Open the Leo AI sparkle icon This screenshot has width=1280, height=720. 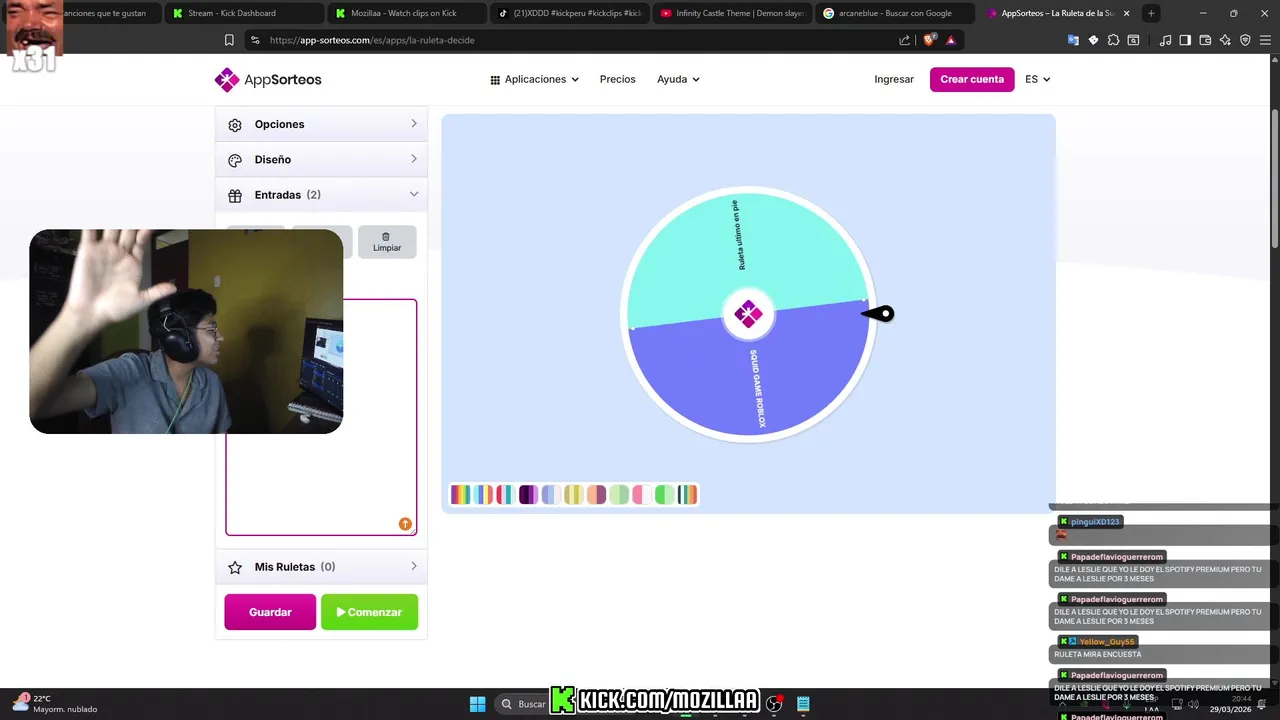click(x=1225, y=40)
